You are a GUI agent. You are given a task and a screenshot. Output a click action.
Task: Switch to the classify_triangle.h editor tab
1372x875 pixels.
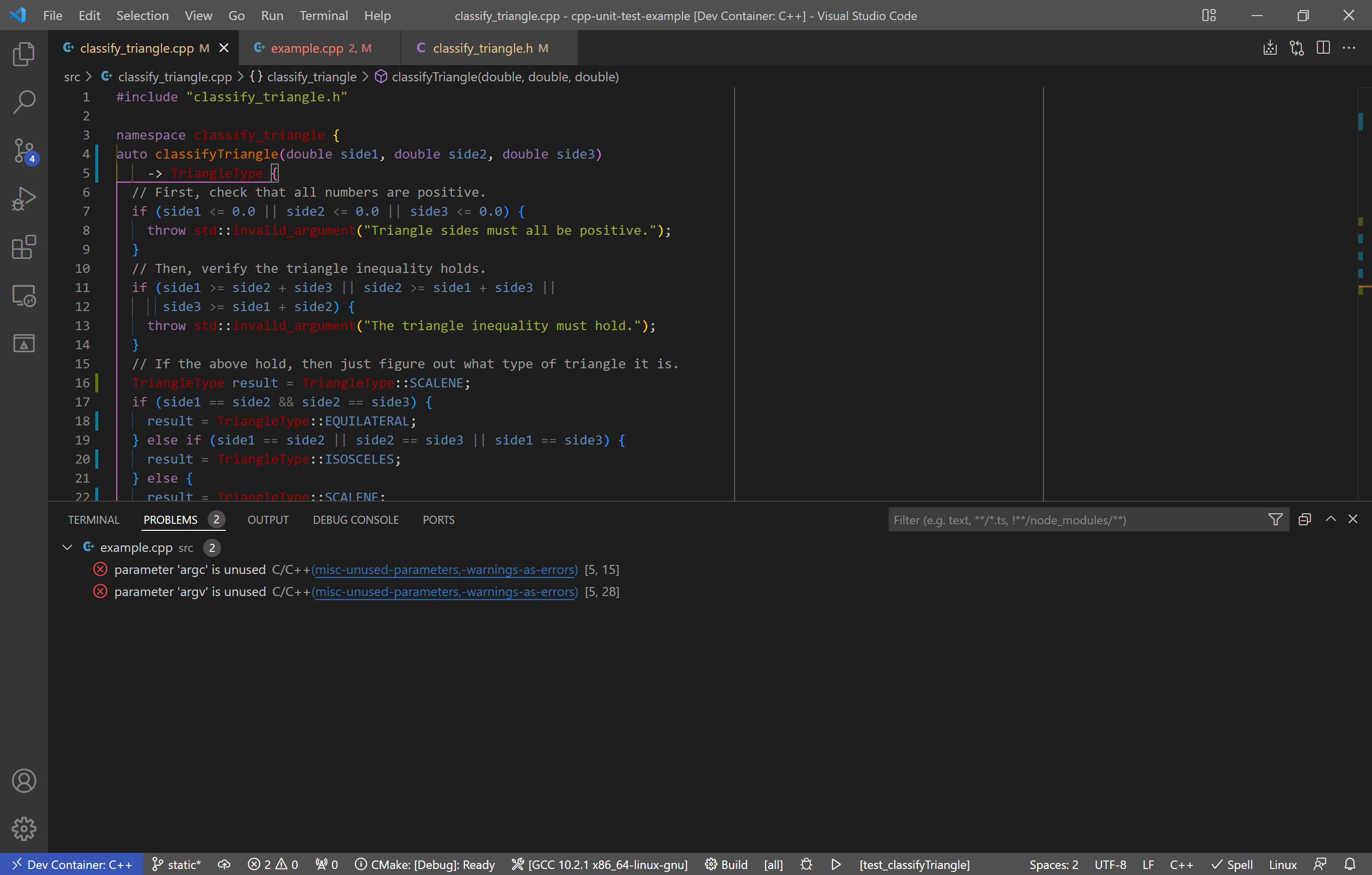489,48
